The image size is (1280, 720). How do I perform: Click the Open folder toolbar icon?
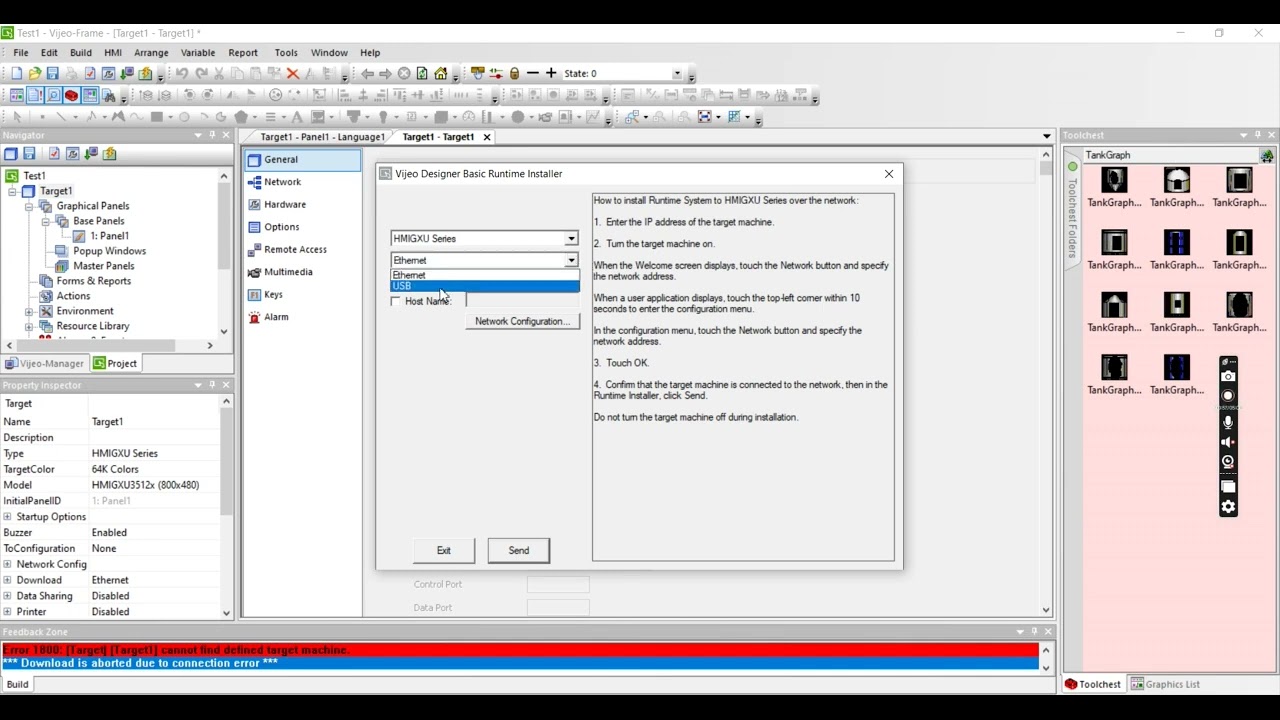coord(35,73)
